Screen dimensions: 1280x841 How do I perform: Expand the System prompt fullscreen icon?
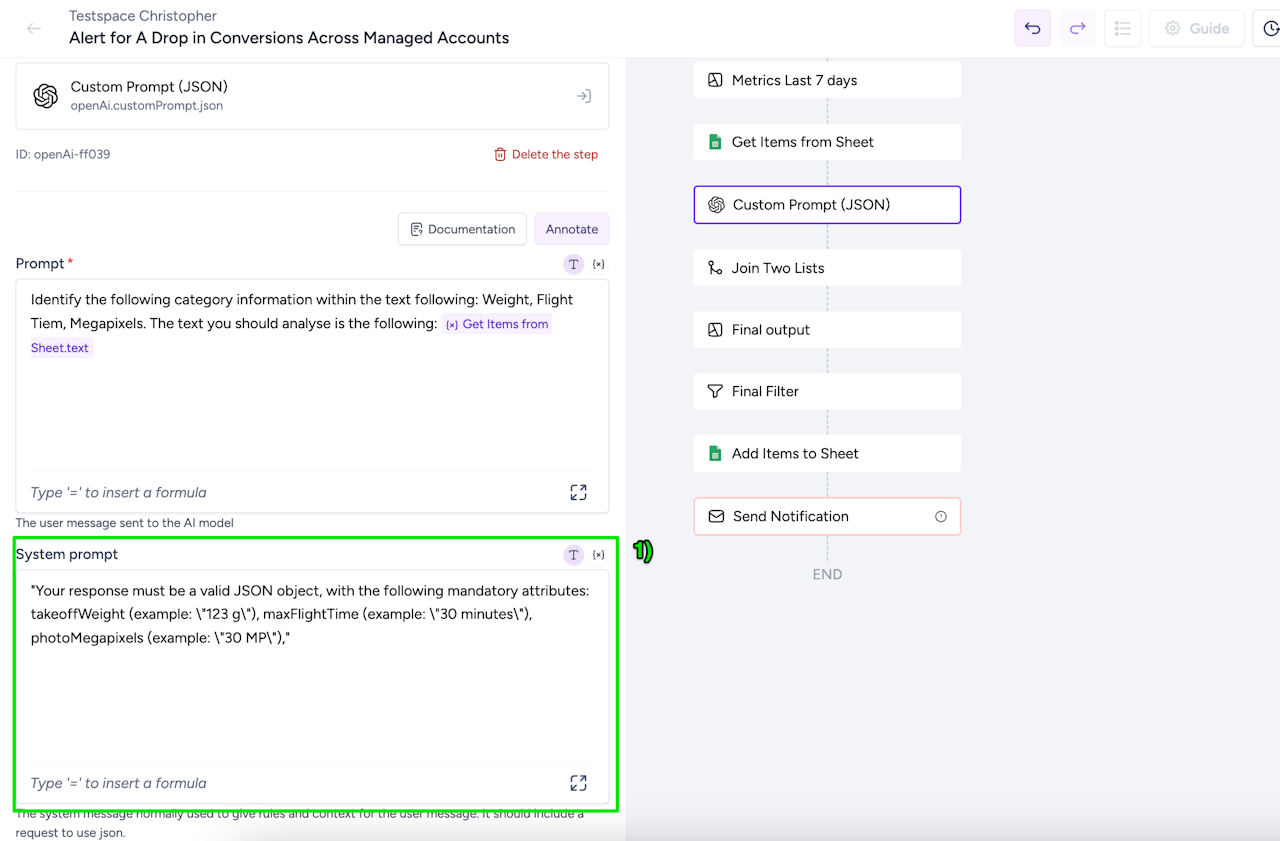click(578, 783)
